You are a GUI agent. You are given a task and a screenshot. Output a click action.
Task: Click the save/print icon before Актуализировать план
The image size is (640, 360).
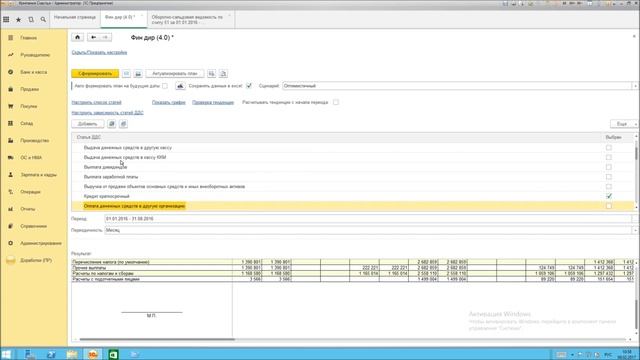(x=138, y=73)
